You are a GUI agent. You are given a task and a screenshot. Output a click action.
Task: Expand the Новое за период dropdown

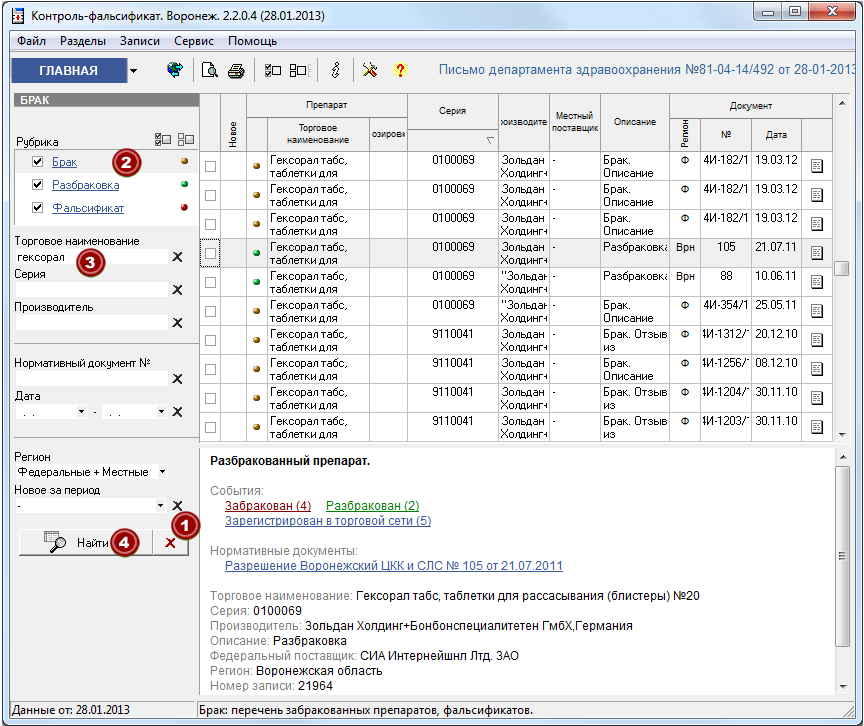pyautogui.click(x=160, y=505)
